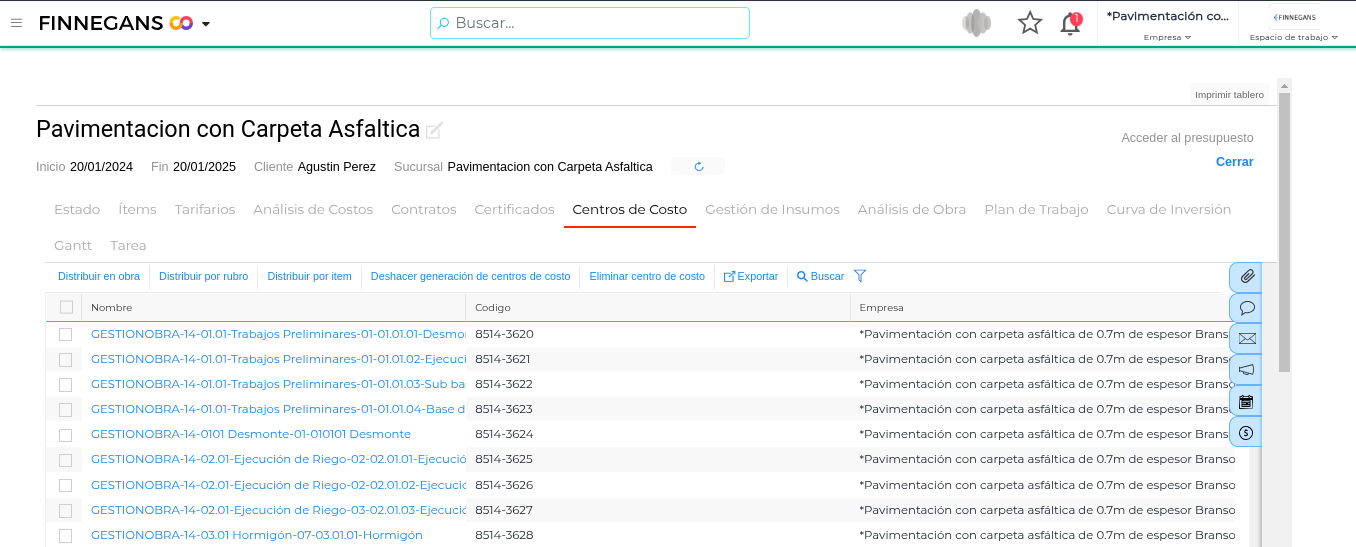Image resolution: width=1356 pixels, height=547 pixels.
Task: Click the favorites star icon
Action: click(x=1029, y=23)
